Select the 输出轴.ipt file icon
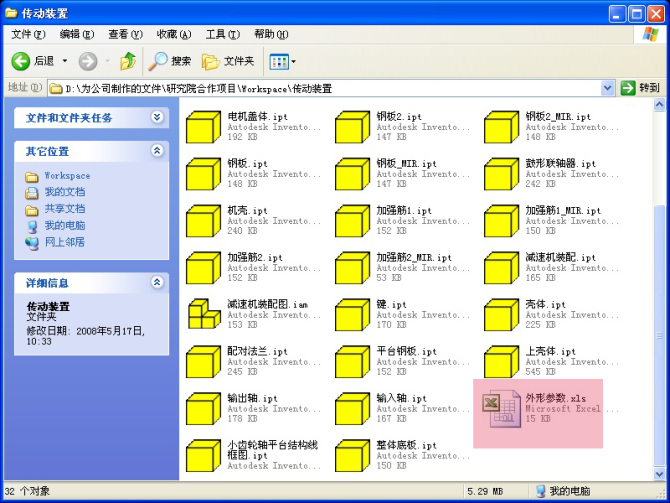 203,409
